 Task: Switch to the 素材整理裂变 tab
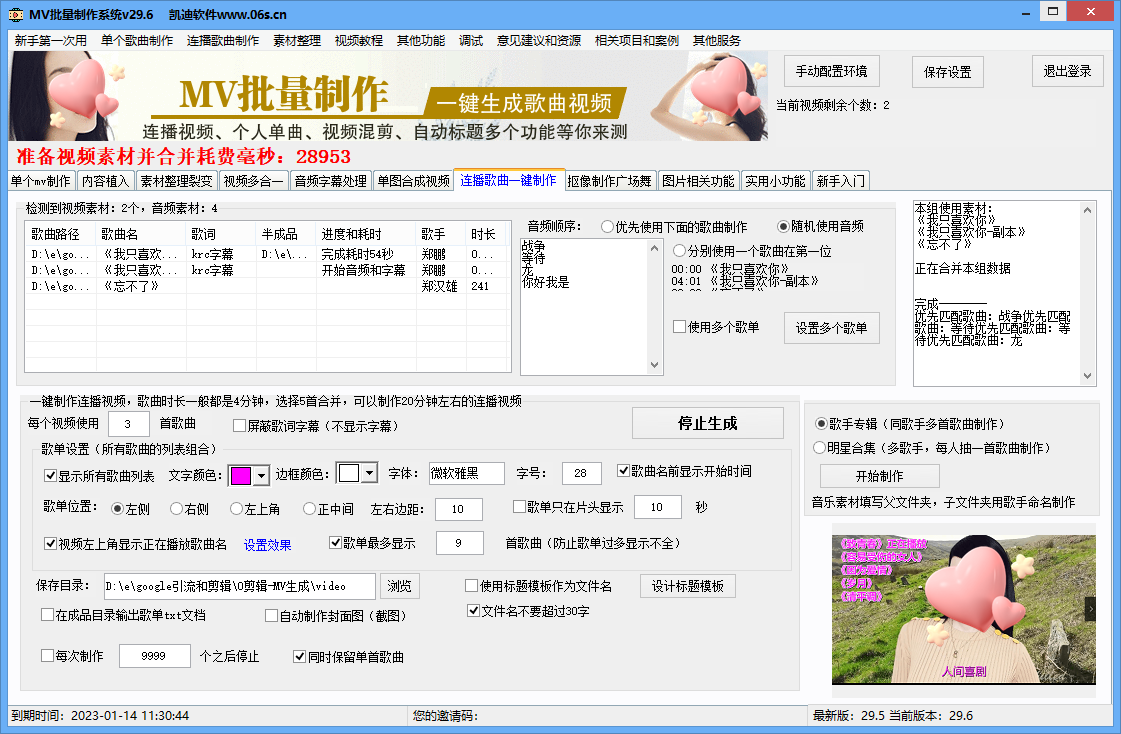(177, 181)
